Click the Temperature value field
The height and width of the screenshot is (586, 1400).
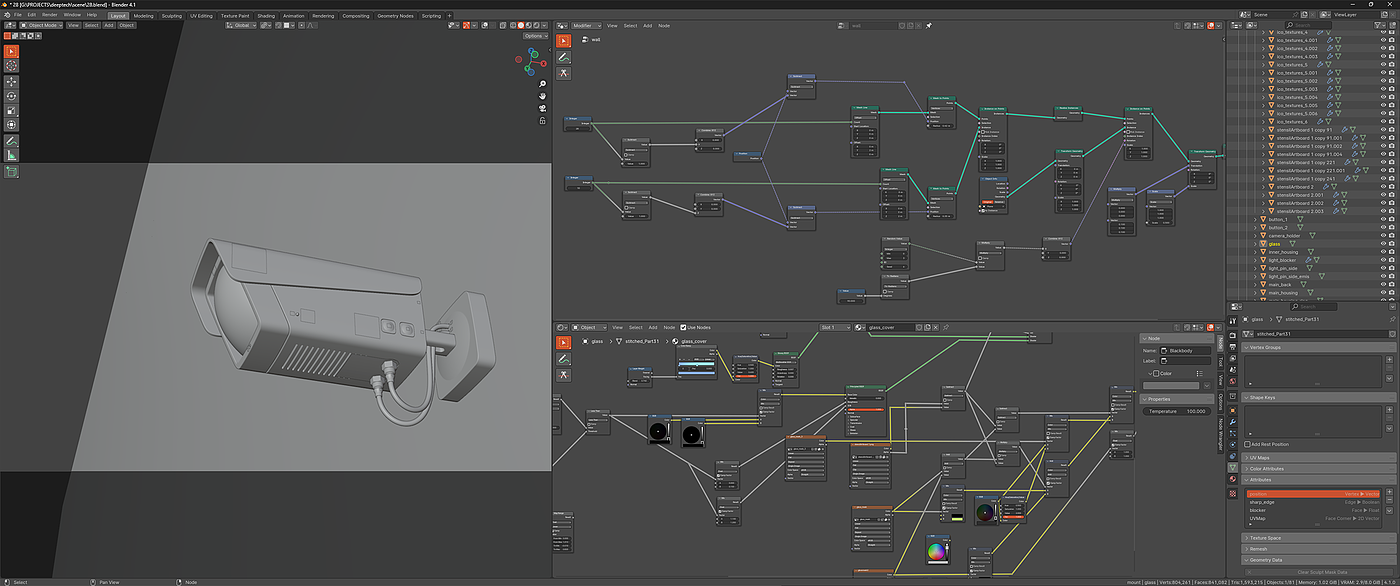(1177, 411)
